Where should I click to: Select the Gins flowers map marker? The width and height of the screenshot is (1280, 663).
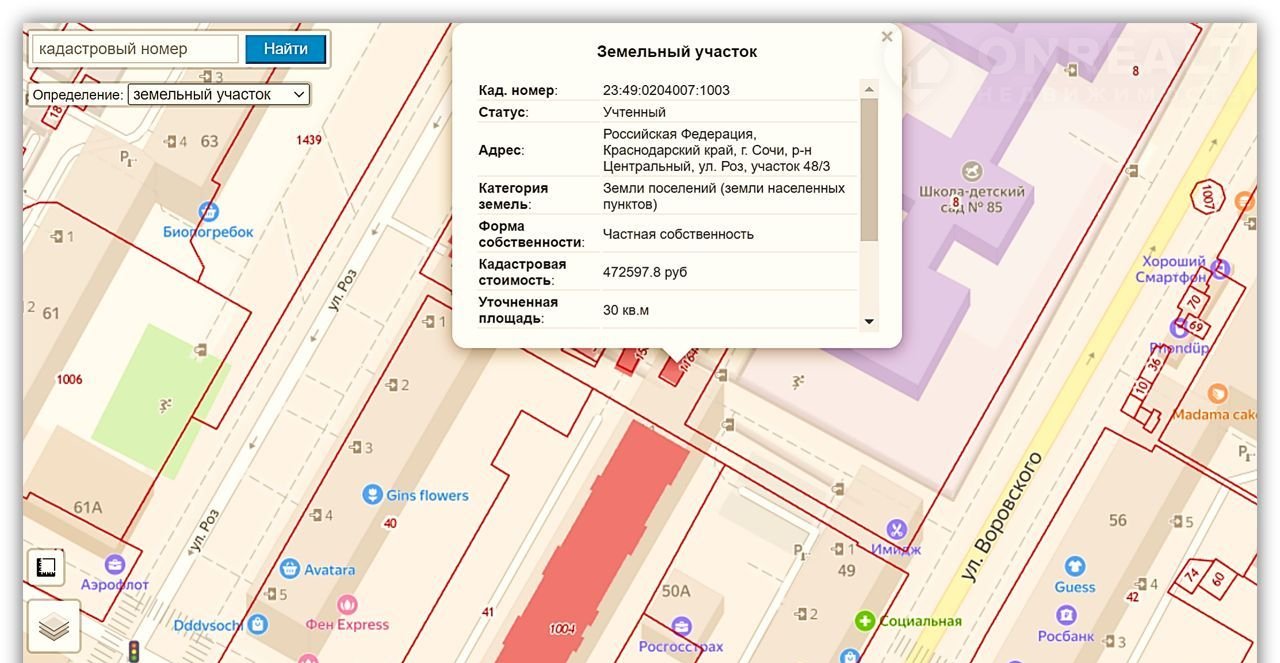pos(372,495)
